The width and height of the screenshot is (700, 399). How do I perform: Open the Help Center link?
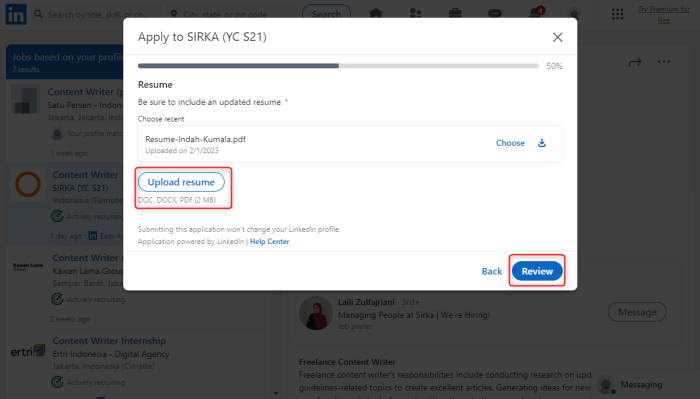tap(270, 241)
